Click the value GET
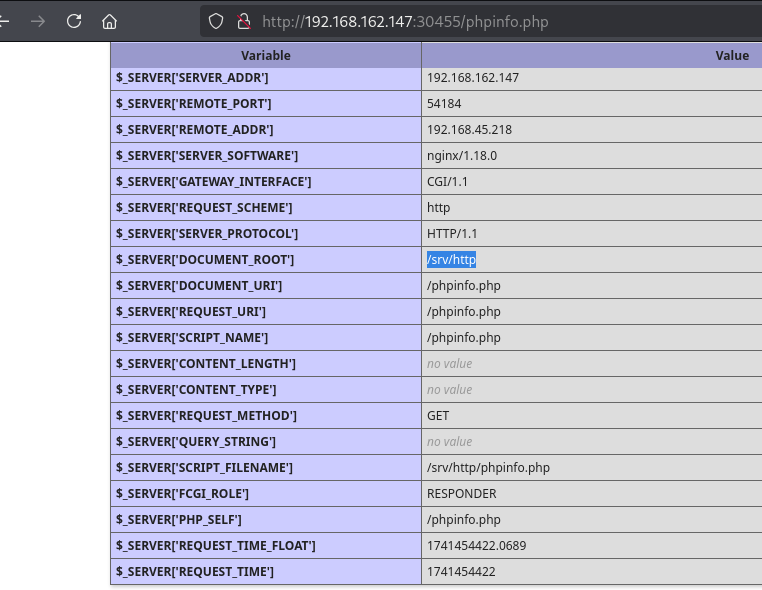This screenshot has width=762, height=590. click(438, 416)
